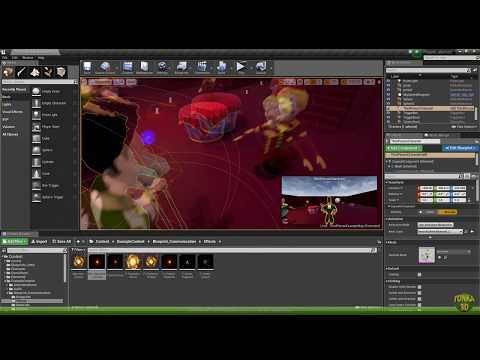The height and width of the screenshot is (360, 480).
Task: Open the Marketplace toolbar icon
Action: [144, 67]
